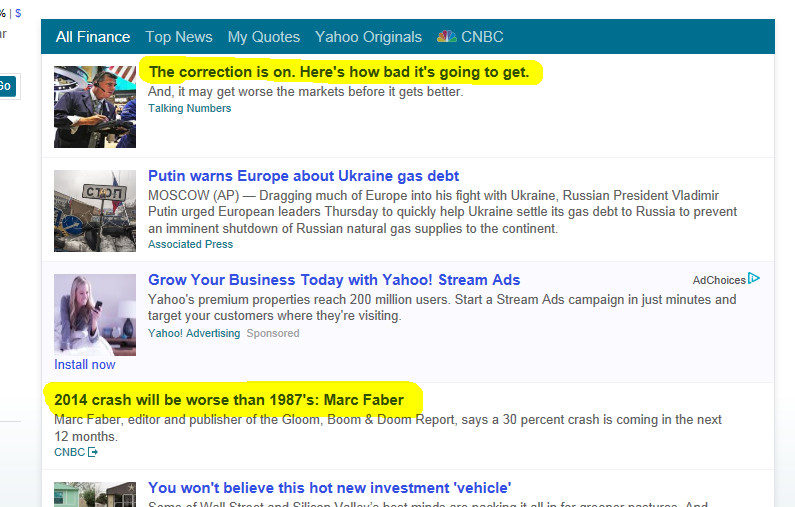This screenshot has width=795, height=507.
Task: Click the Install now link
Action: click(85, 365)
